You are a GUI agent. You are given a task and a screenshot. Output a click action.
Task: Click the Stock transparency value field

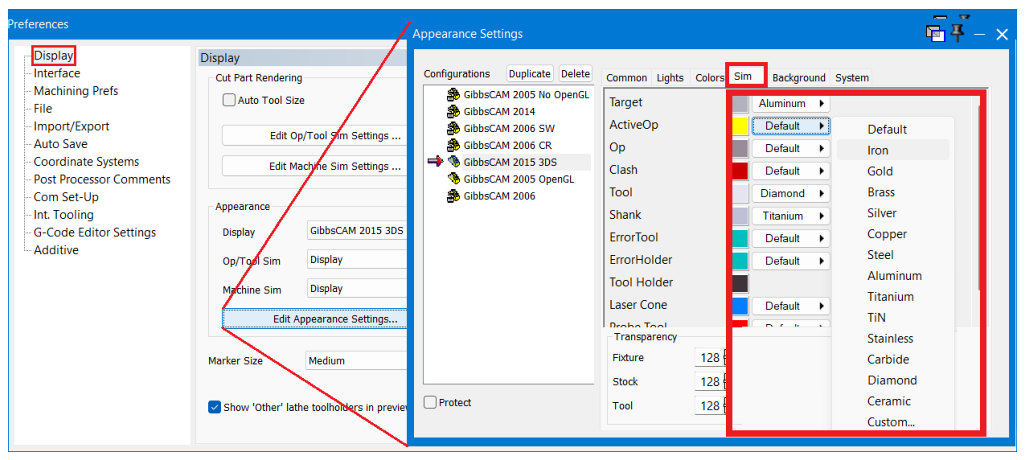[709, 382]
